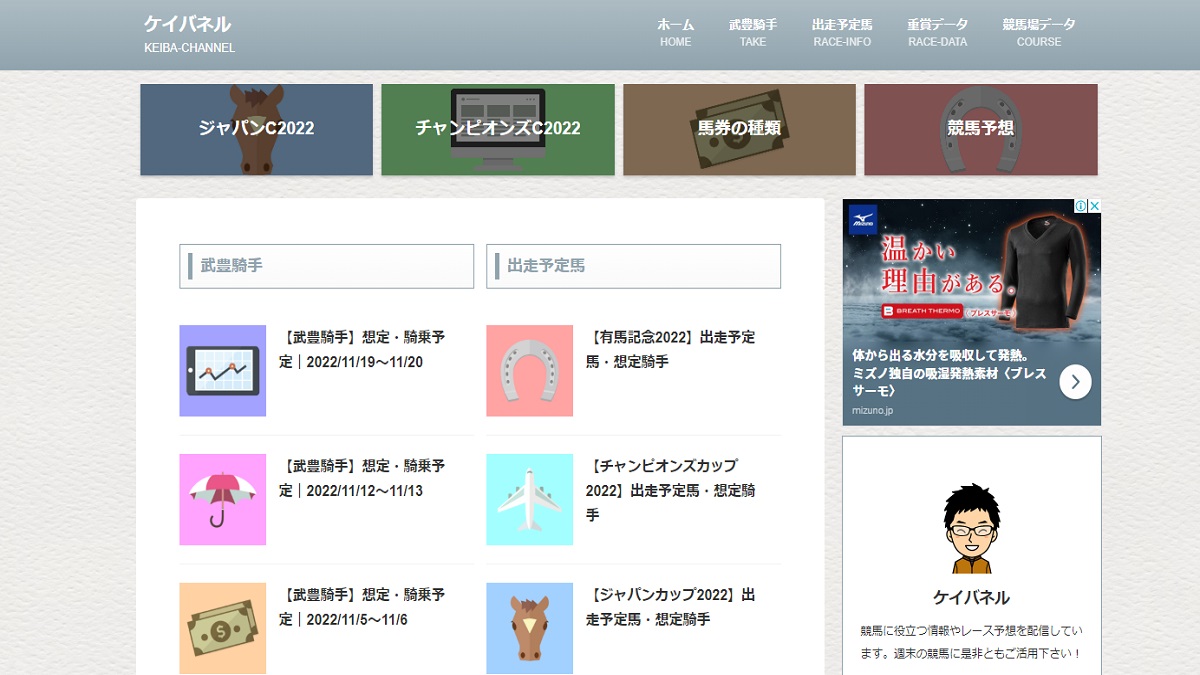Click the arrow button on the Mizuno ad

tap(1075, 381)
